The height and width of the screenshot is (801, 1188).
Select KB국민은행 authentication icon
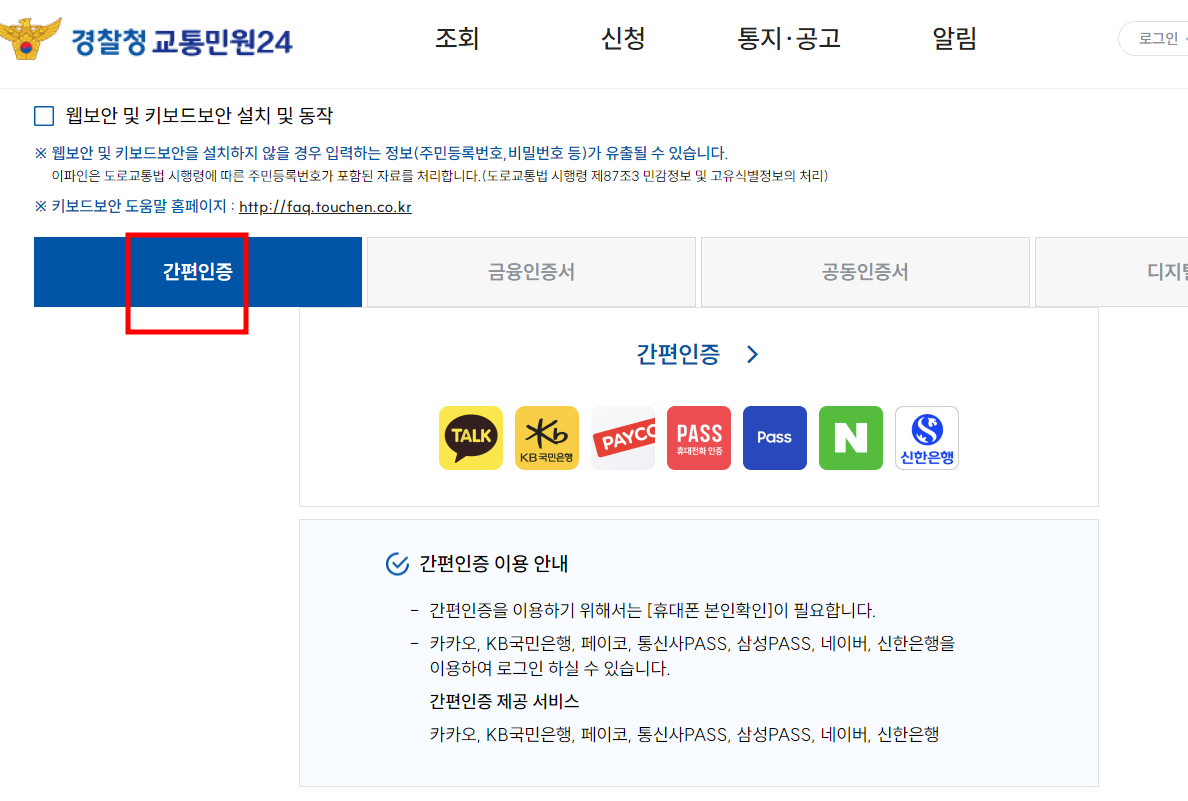(x=547, y=437)
